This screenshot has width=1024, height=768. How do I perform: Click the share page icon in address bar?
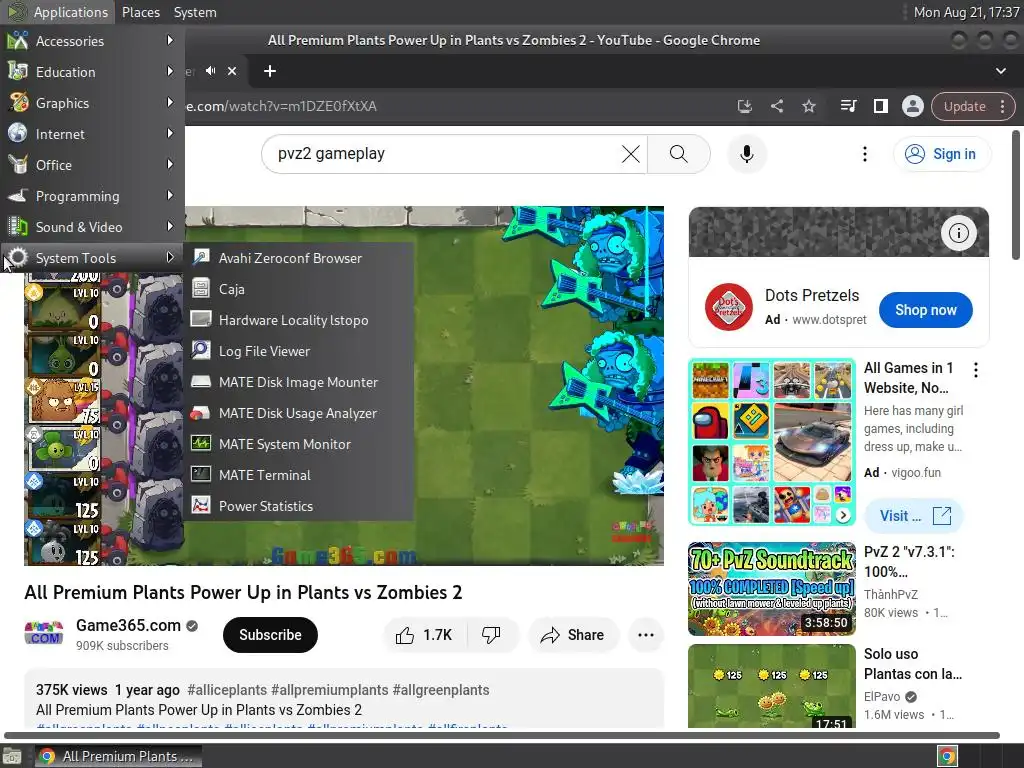click(776, 106)
